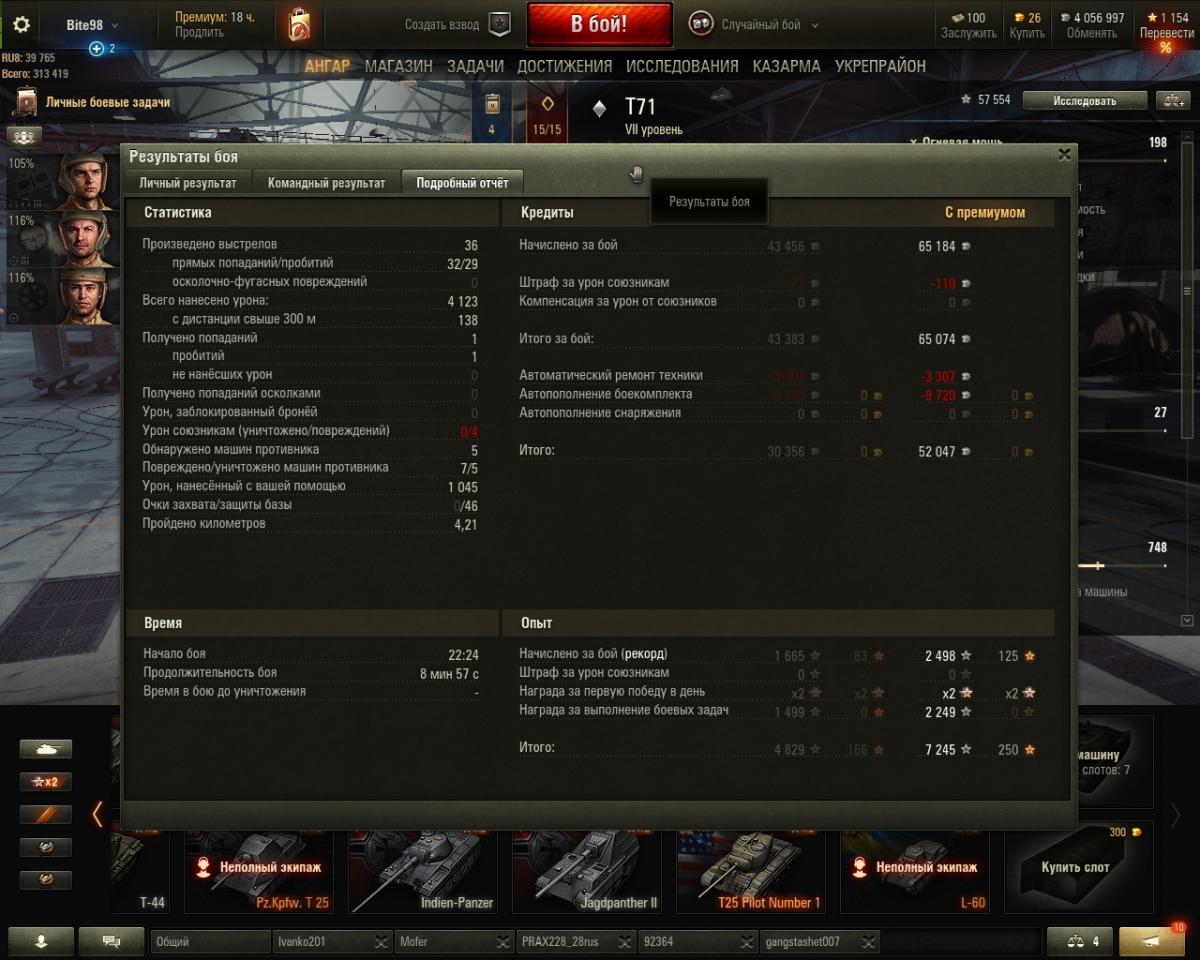1200x960 pixels.
Task: Open the 15/15 missions diamond icon
Action: (x=547, y=112)
